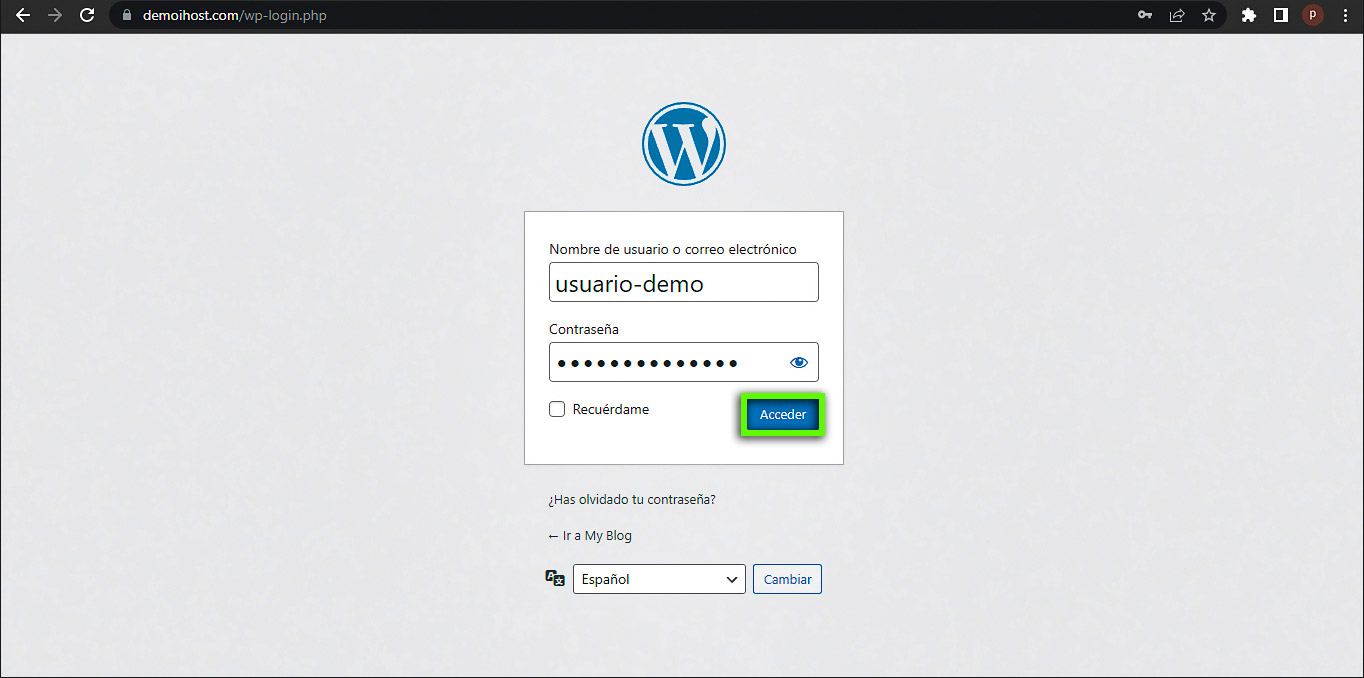Toggle the bookmark star for this page
This screenshot has width=1364, height=678.
pyautogui.click(x=1209, y=15)
